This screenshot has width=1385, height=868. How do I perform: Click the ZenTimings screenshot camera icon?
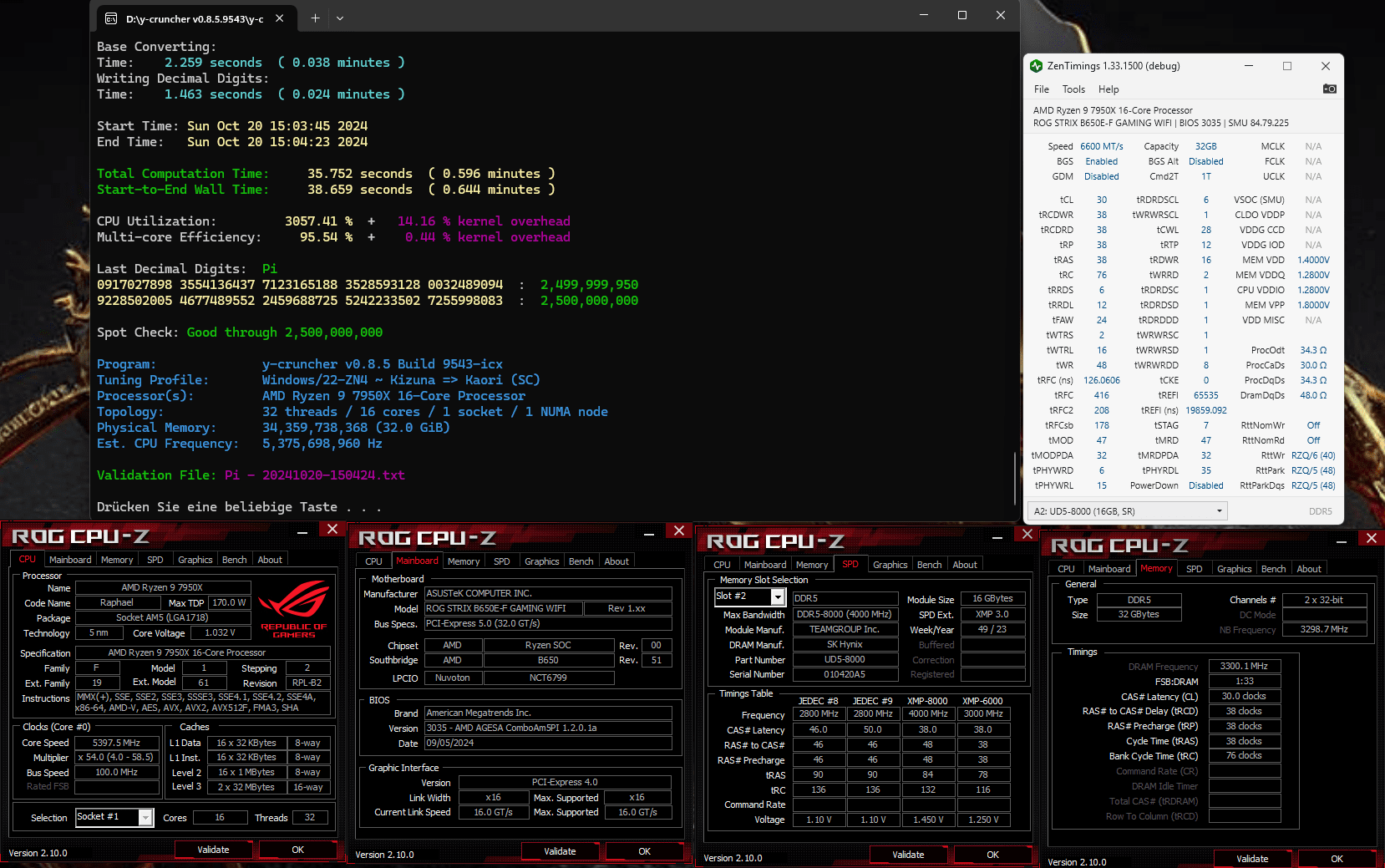[x=1329, y=89]
